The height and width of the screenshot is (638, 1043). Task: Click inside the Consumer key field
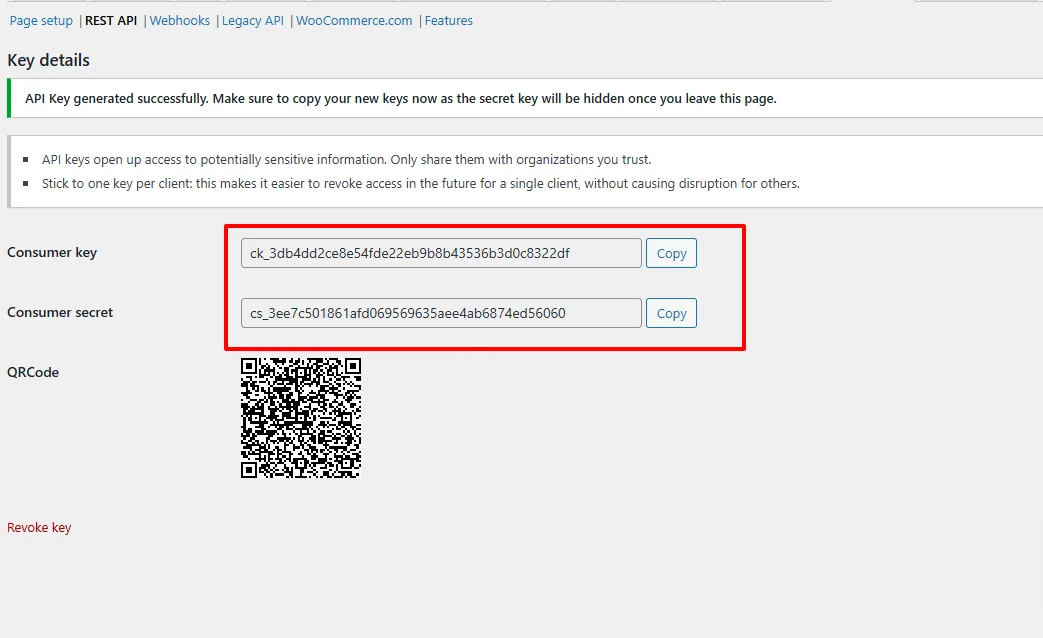[441, 253]
